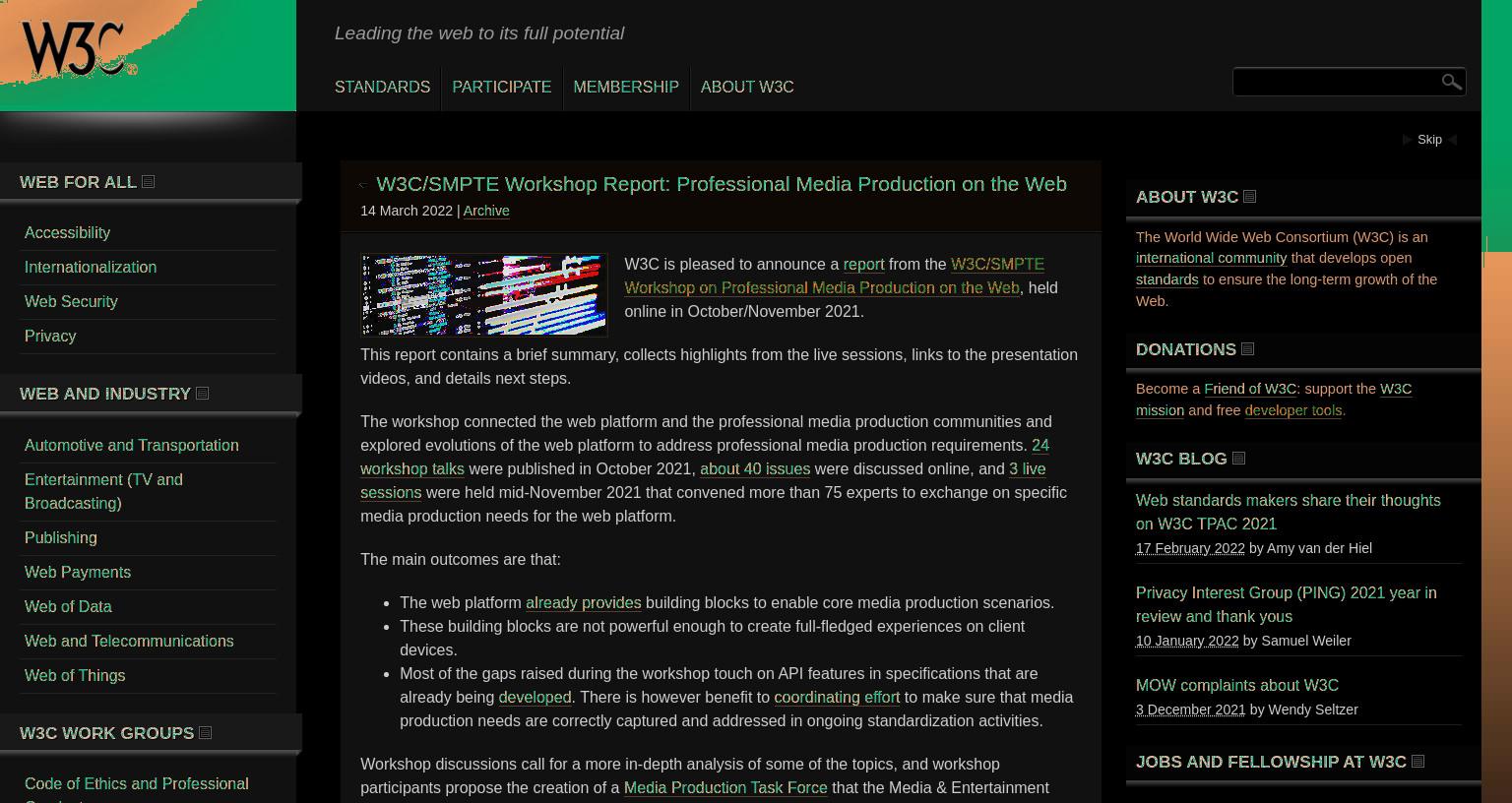Click the '3 December 2021' date
Viewport: 1512px width, 803px height.
click(1190, 710)
